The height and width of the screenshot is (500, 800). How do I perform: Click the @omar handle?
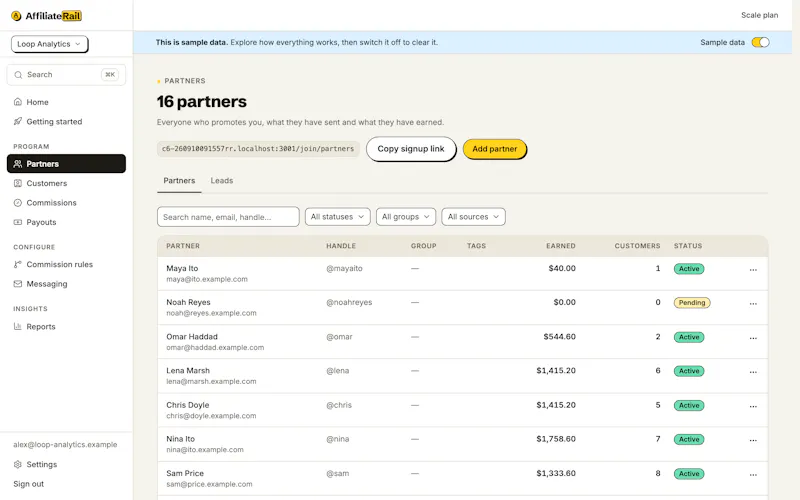339,337
